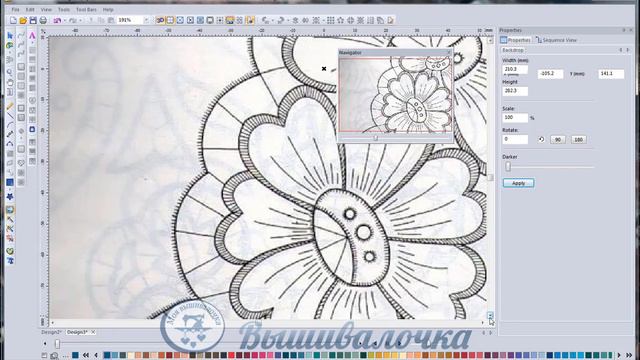
Task: Click the Navigator zoom slider handle
Action: pyautogui.click(x=376, y=138)
